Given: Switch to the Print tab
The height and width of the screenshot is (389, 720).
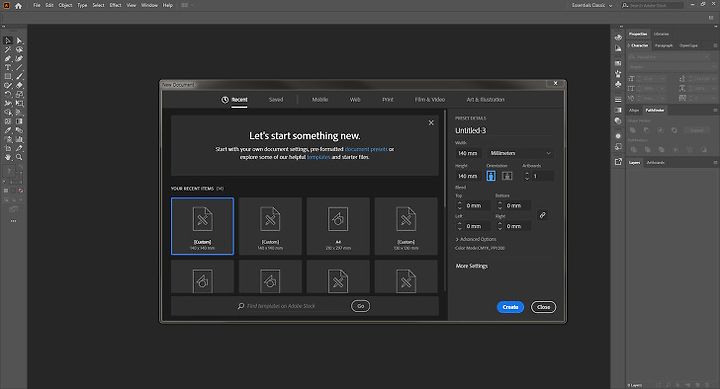Looking at the screenshot, I should [388, 100].
